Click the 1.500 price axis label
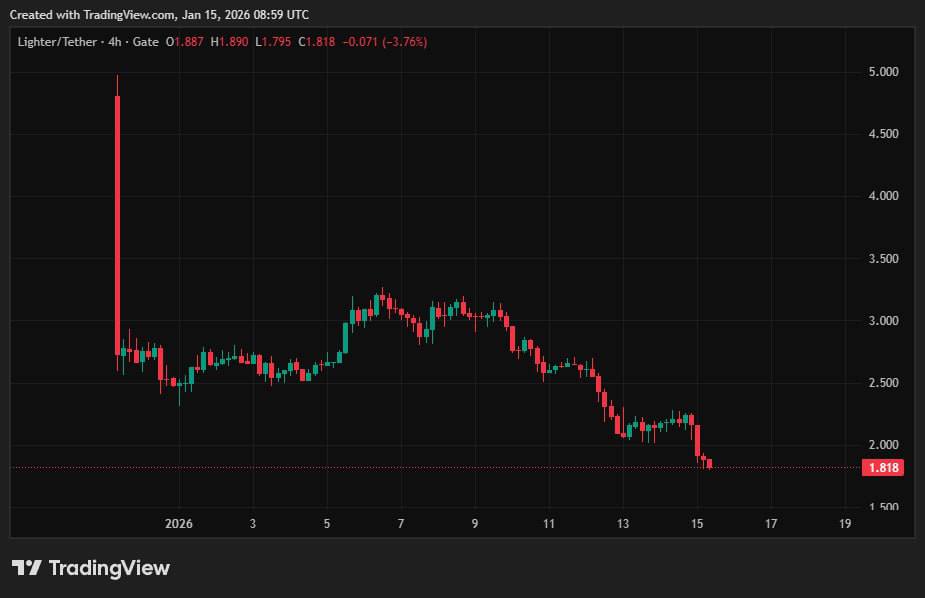The image size is (925, 598). 883,507
